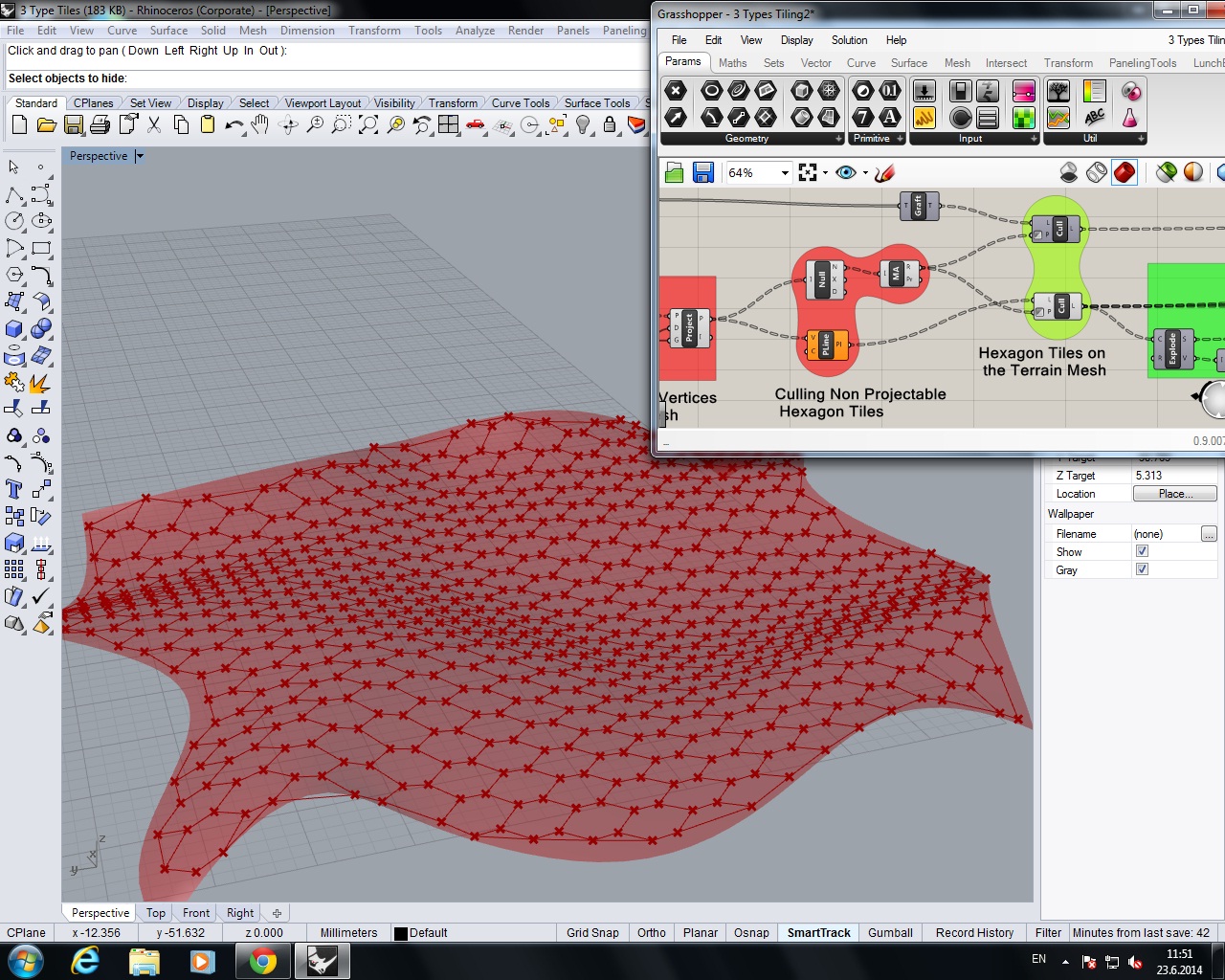Toggle Planar mode in status bar
This screenshot has width=1225, height=980.
point(701,933)
